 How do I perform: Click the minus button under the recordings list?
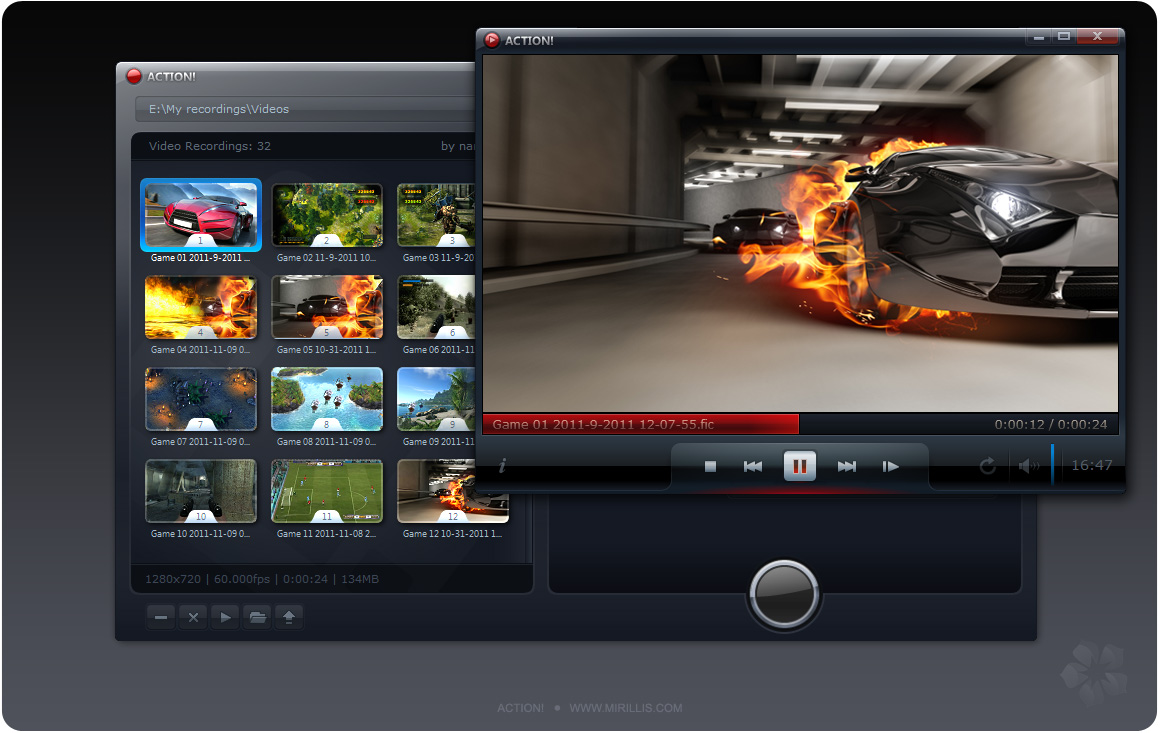pos(161,617)
